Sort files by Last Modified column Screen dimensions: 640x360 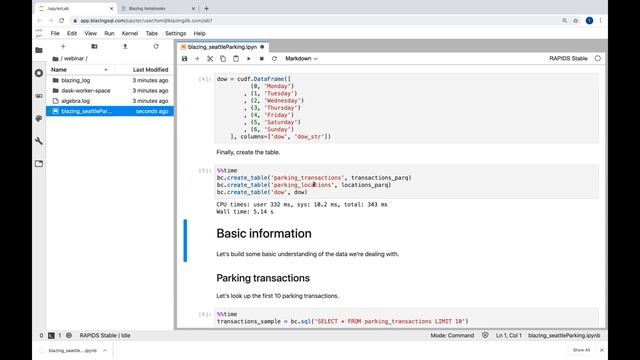[x=150, y=70]
